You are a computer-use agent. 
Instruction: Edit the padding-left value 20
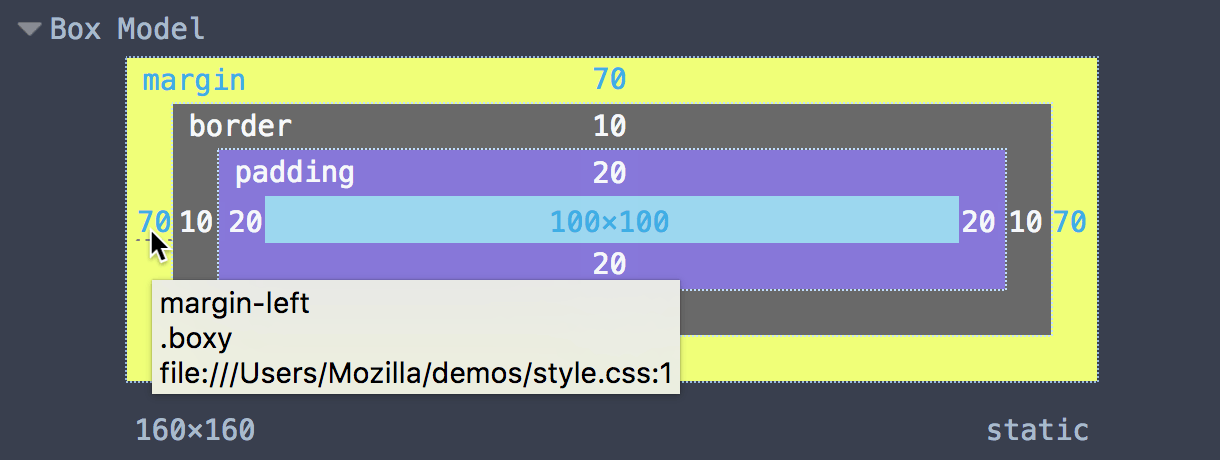click(245, 221)
